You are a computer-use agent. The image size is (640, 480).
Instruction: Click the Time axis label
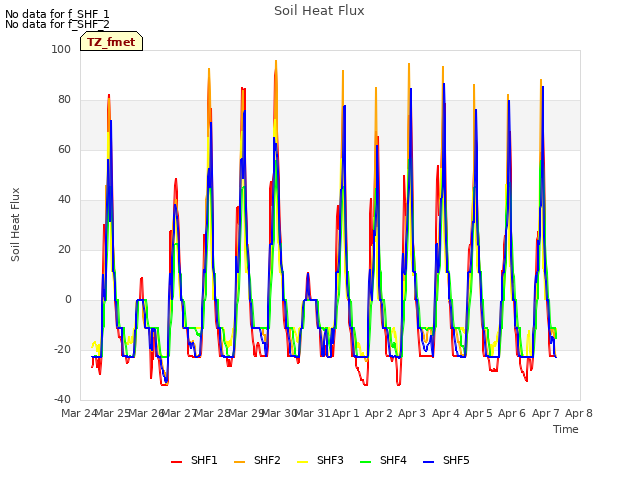point(566,429)
